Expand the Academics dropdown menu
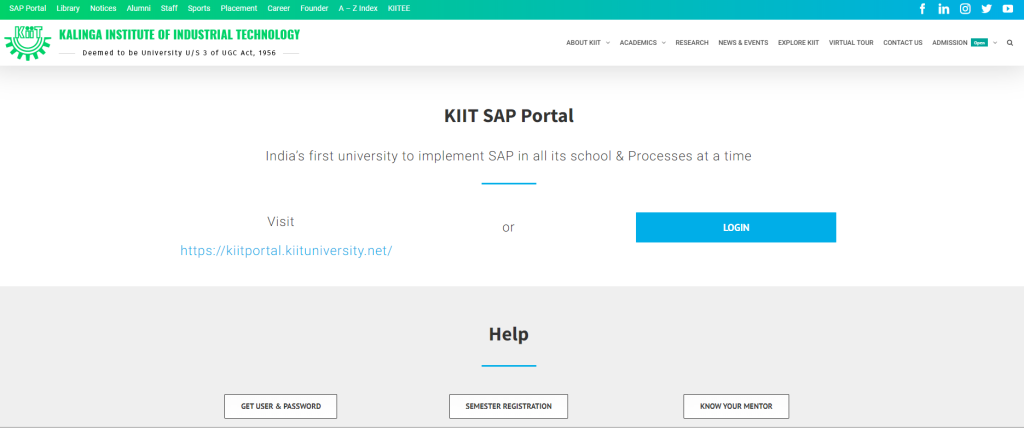The height and width of the screenshot is (428, 1024). 643,42
